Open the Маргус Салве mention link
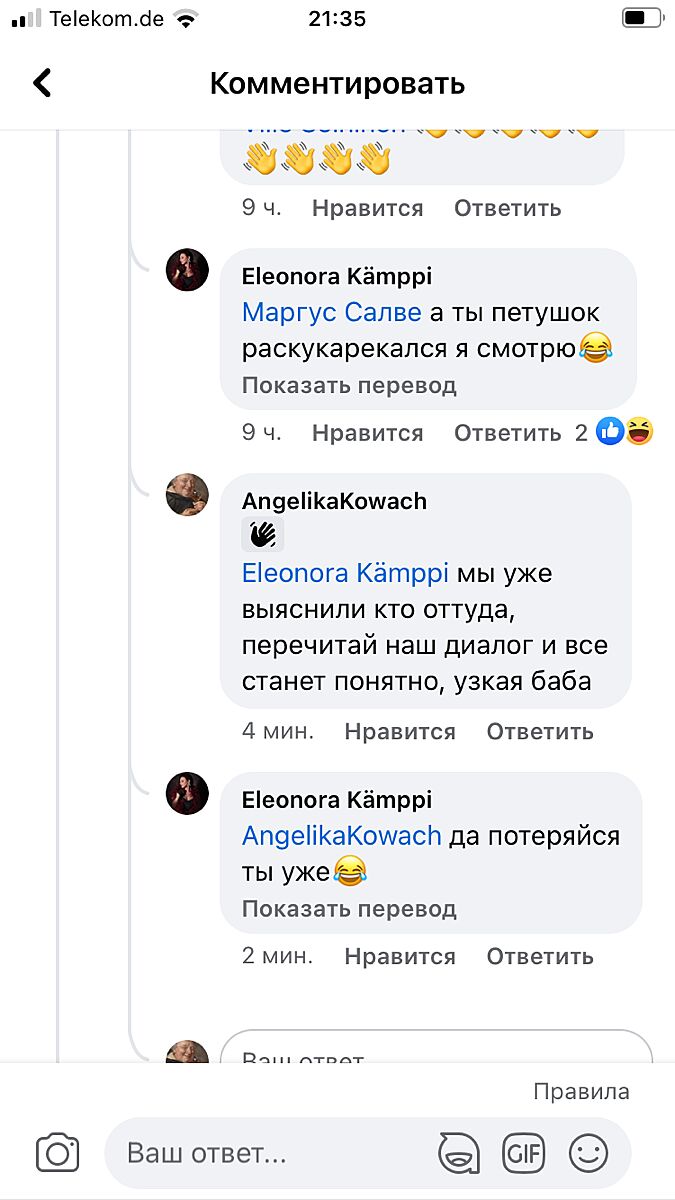The width and height of the screenshot is (675, 1200). 332,312
